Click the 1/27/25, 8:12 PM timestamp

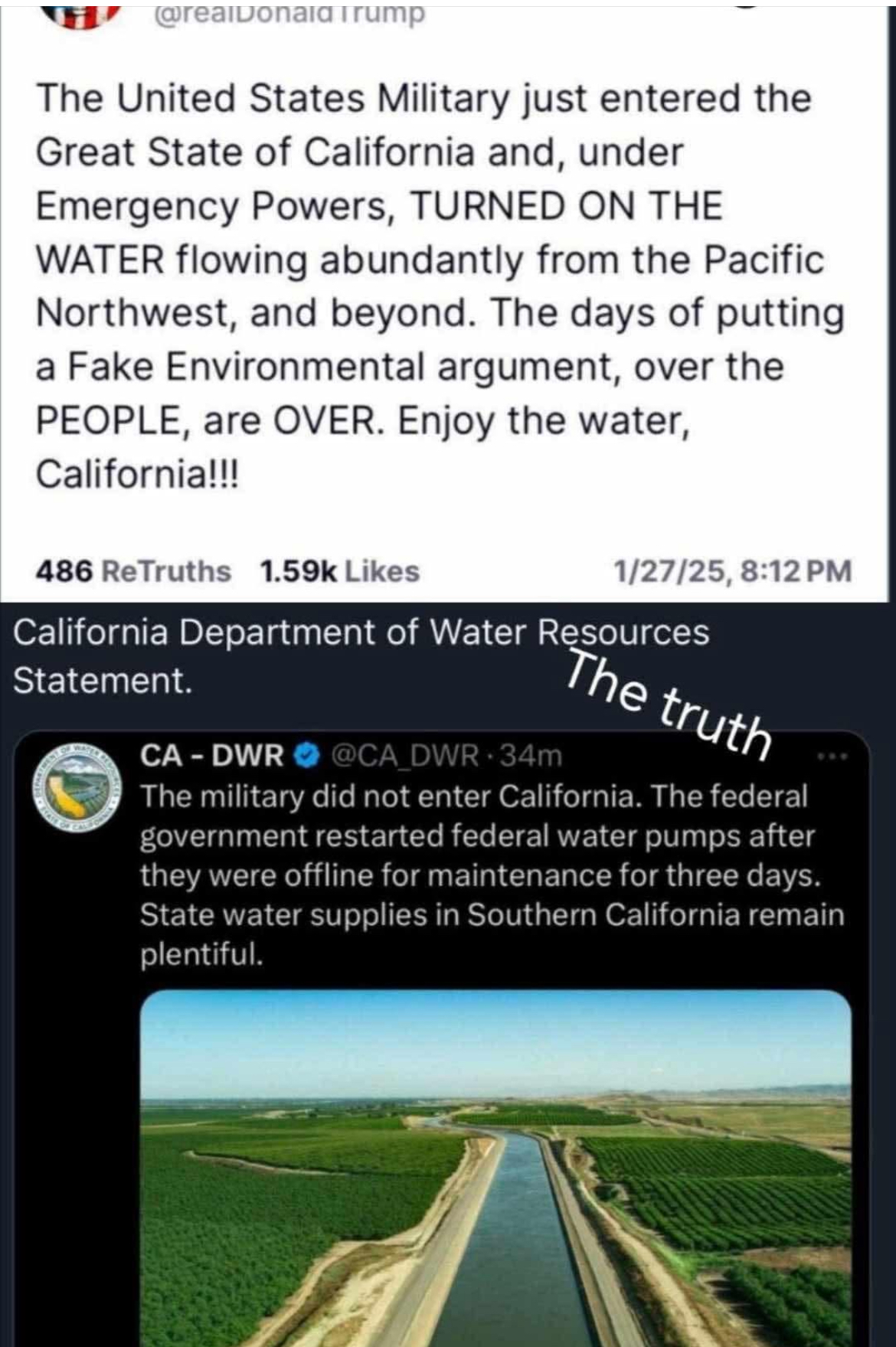pyautogui.click(x=732, y=571)
